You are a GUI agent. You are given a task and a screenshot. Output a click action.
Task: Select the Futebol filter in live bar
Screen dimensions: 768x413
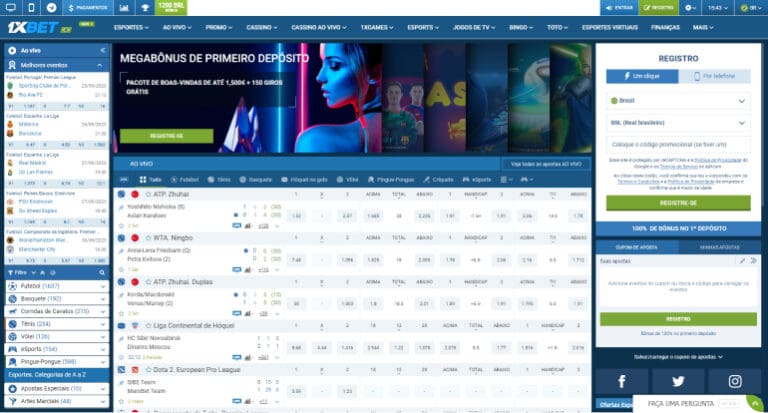click(x=185, y=179)
